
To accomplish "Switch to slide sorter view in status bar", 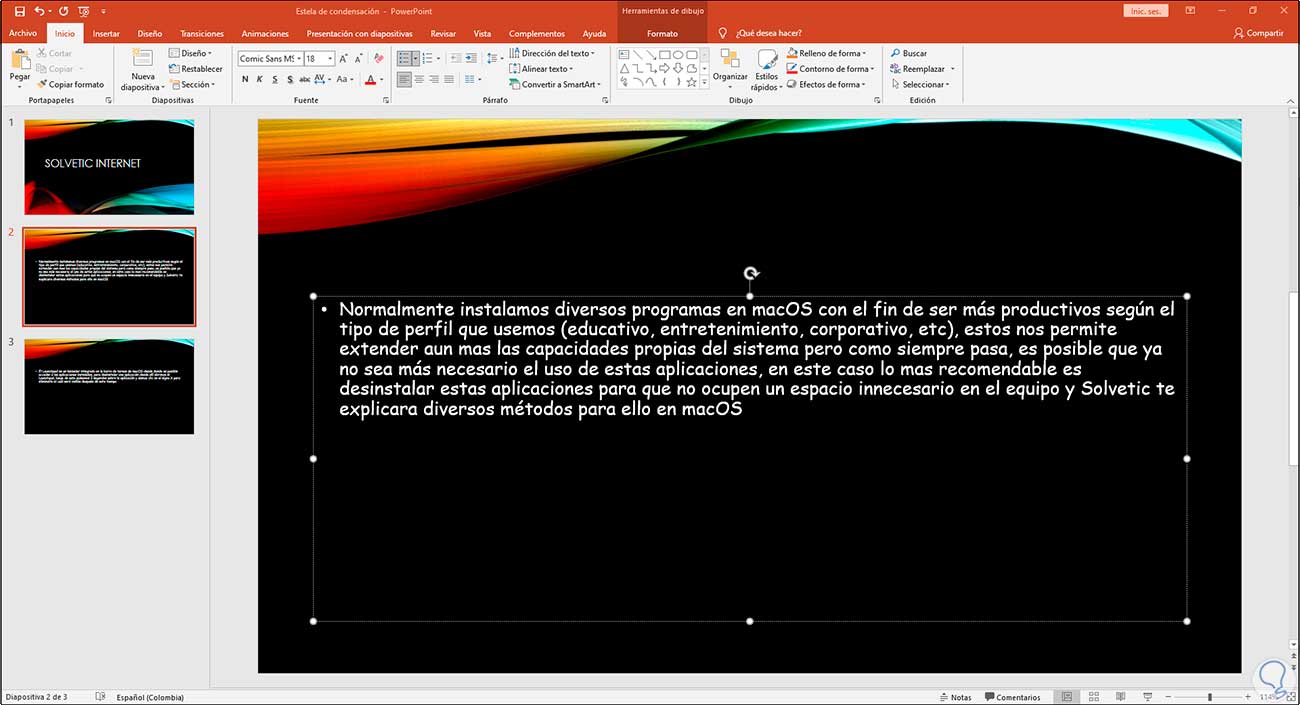I will pyautogui.click(x=1094, y=697).
